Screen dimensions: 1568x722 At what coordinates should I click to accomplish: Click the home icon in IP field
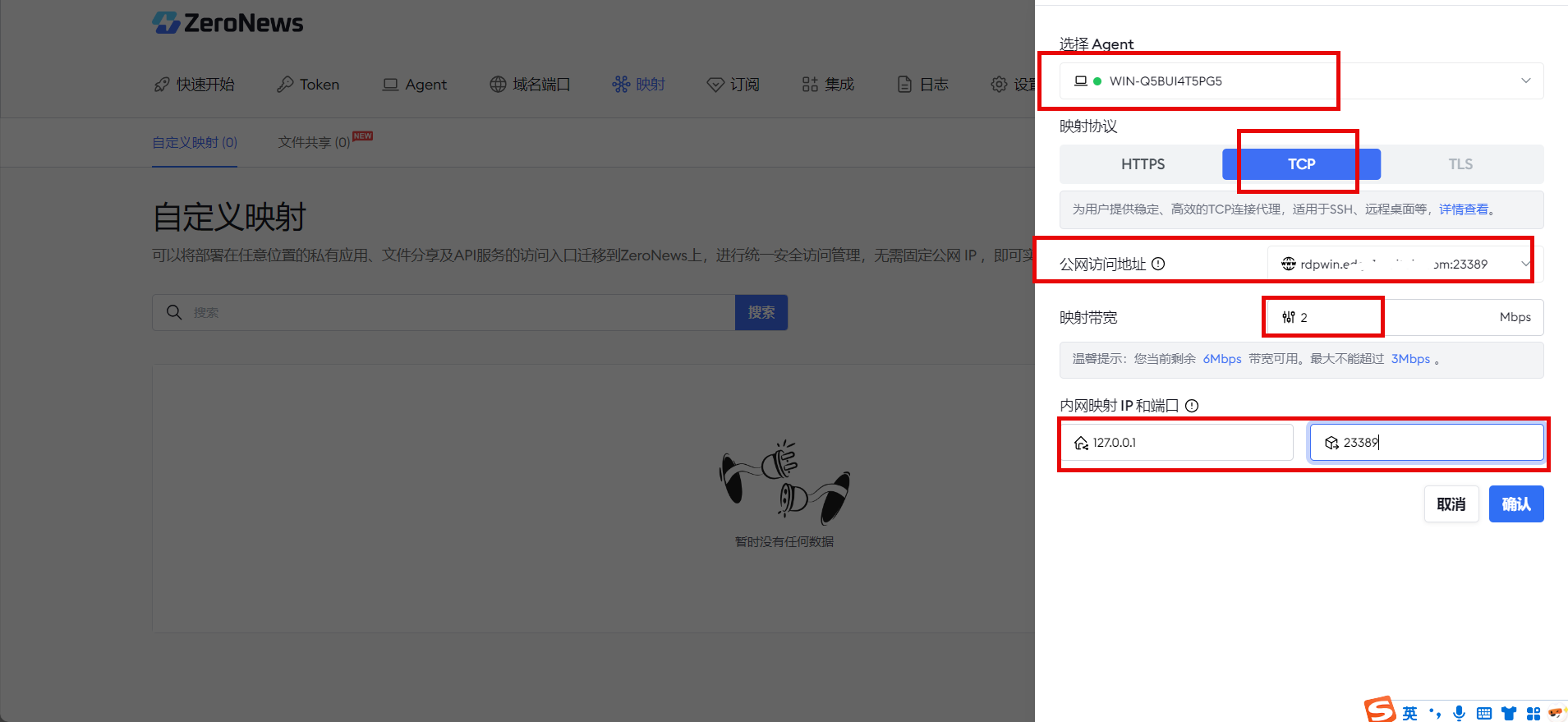click(1081, 443)
